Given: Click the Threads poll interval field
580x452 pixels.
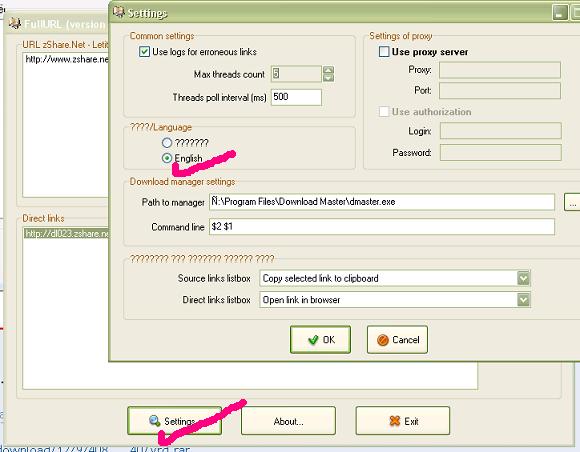Looking at the screenshot, I should tap(296, 97).
